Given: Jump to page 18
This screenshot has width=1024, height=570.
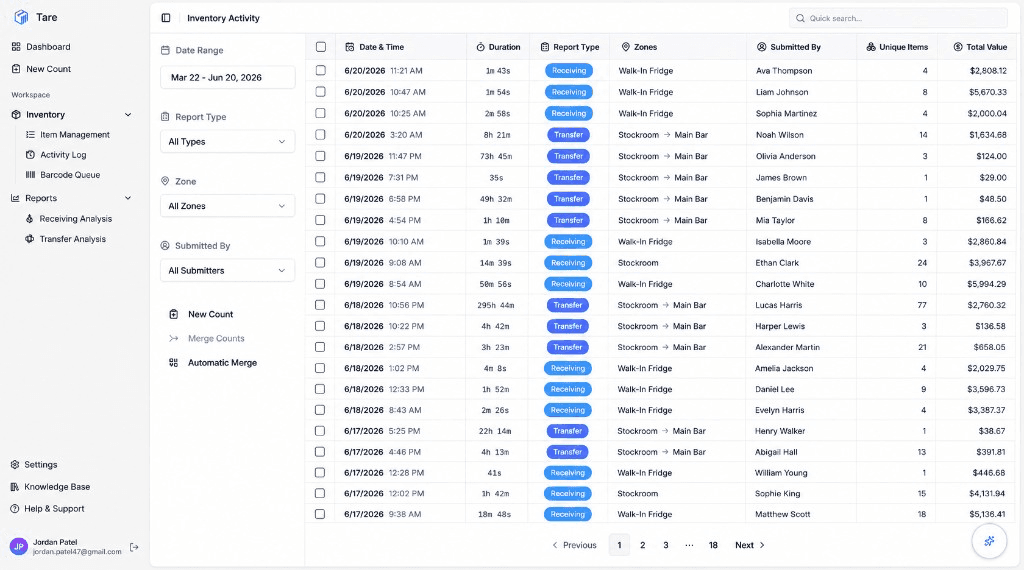Looking at the screenshot, I should coord(713,545).
